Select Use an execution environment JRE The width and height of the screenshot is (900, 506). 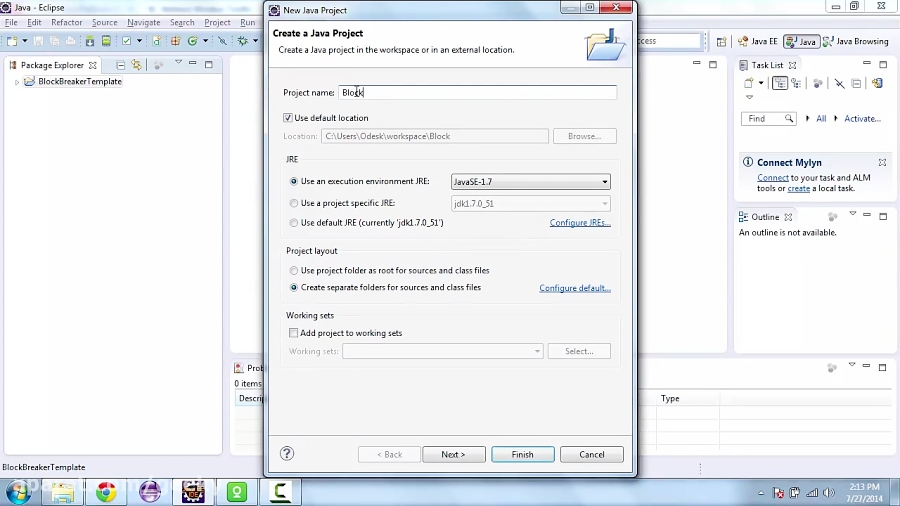point(294,181)
